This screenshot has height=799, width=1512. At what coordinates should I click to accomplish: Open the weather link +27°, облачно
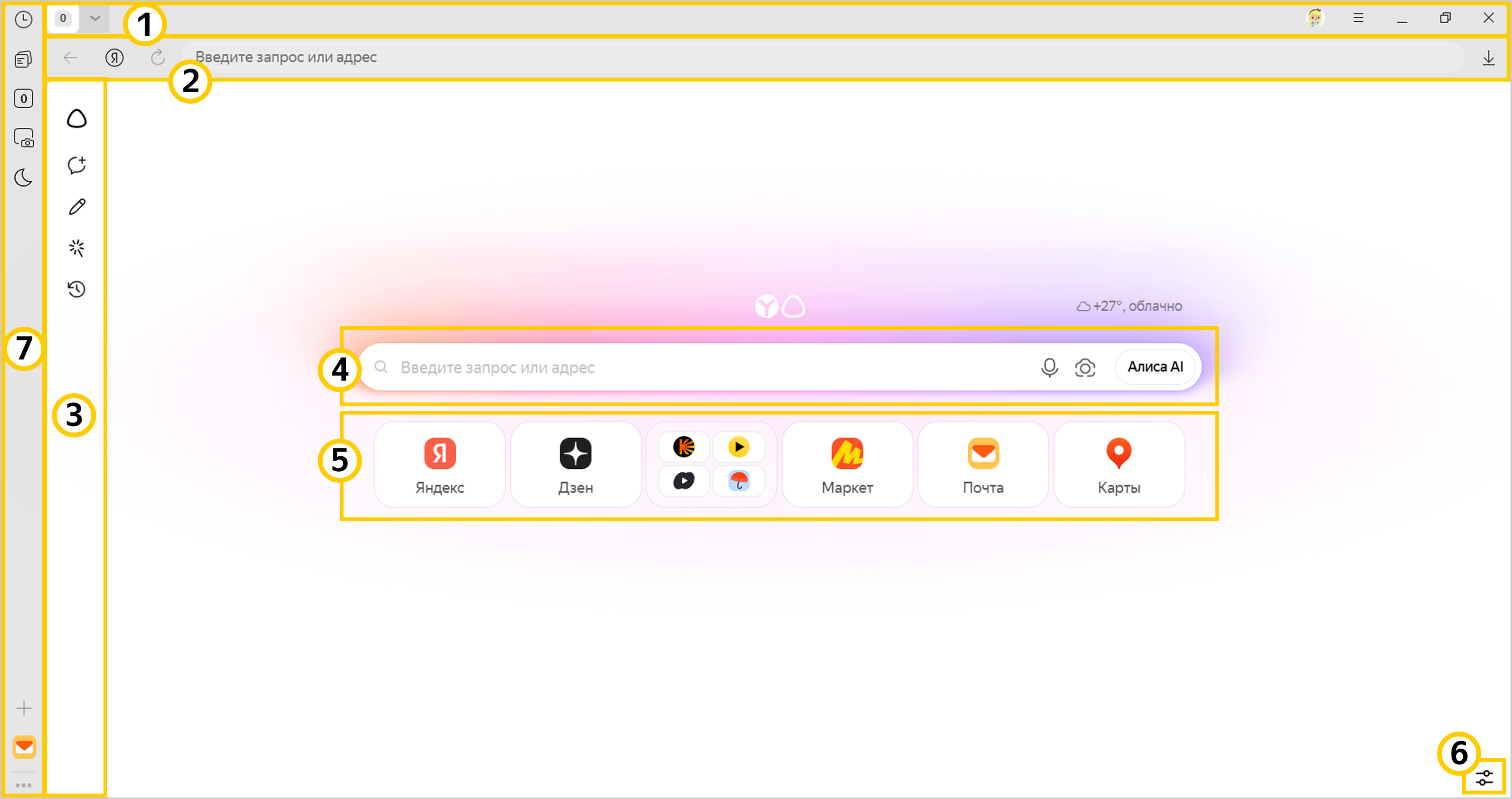point(1129,306)
